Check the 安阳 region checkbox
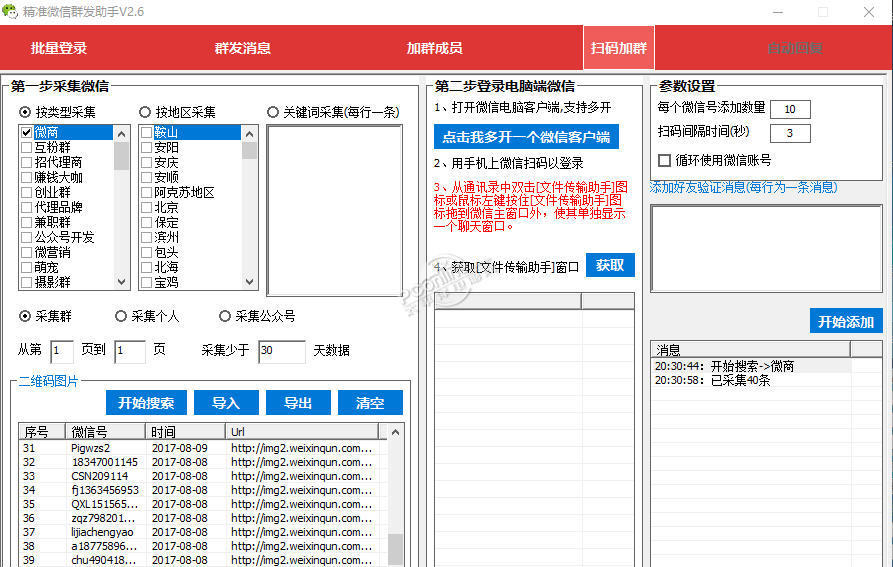The height and width of the screenshot is (567, 893). (x=146, y=147)
